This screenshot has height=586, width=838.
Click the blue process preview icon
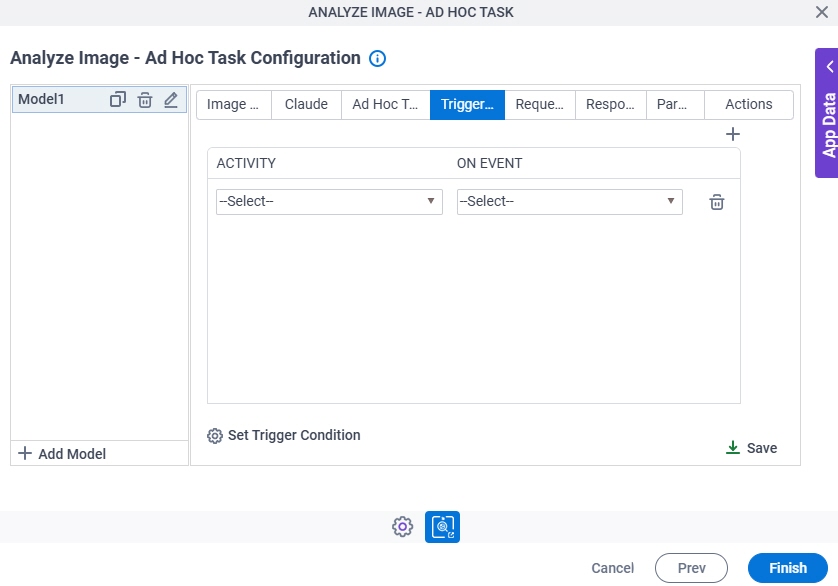tap(442, 527)
